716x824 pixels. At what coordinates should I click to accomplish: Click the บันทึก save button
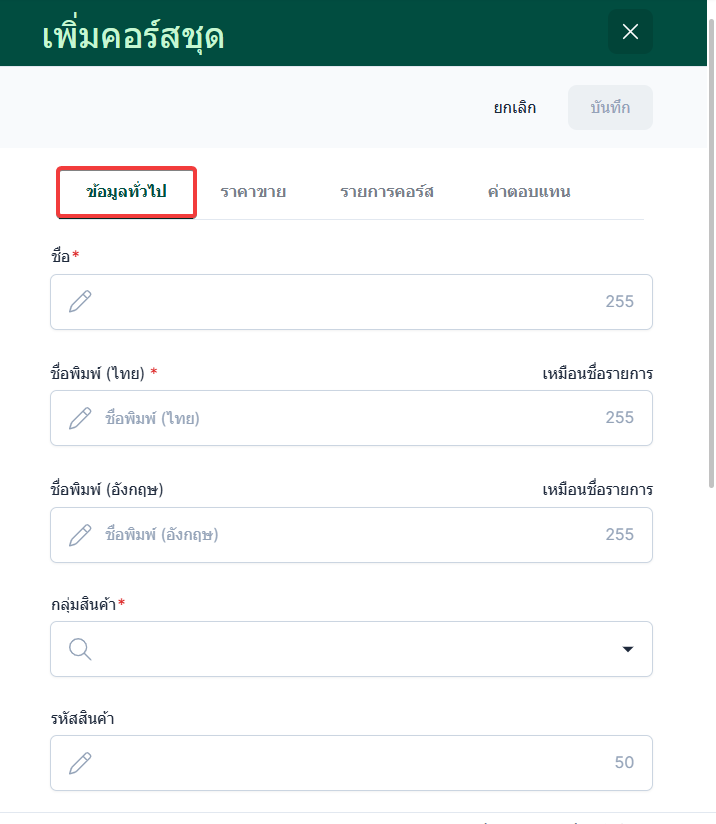click(610, 108)
